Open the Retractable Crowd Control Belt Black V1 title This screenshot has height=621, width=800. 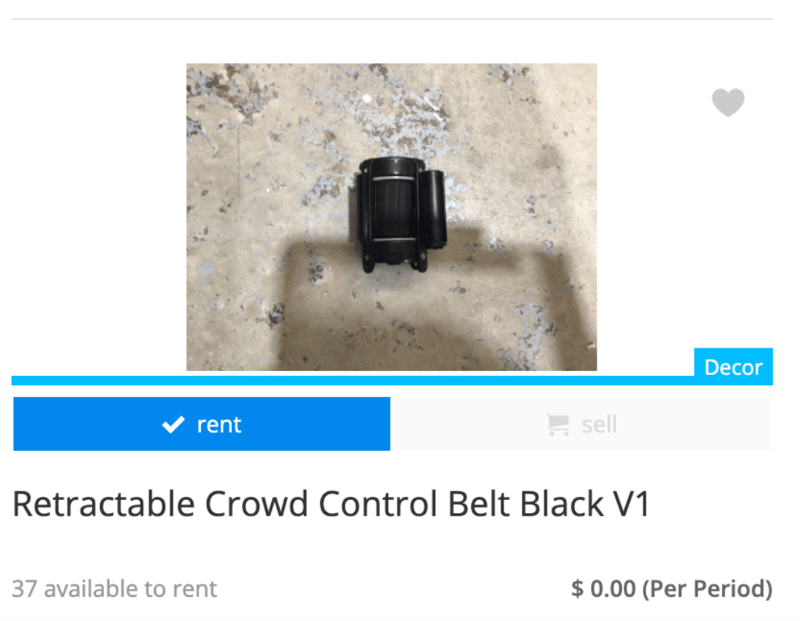pyautogui.click(x=331, y=504)
